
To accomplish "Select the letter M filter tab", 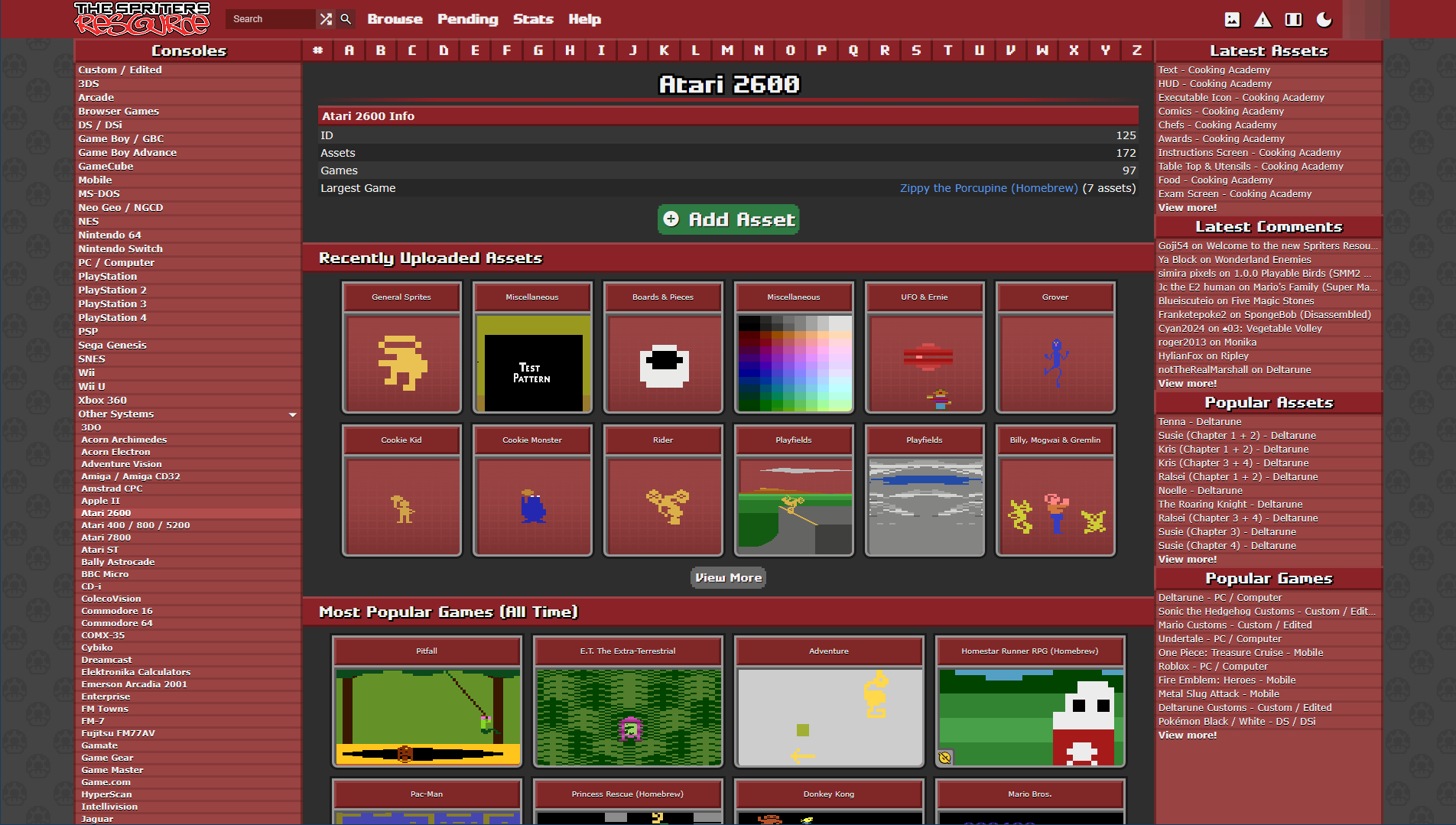I will pos(727,50).
